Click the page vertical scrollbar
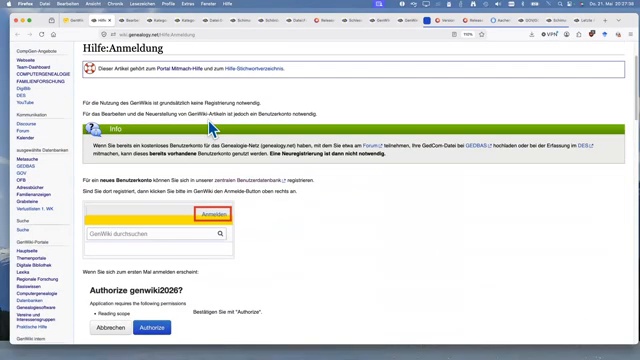Screen dimensions: 640x360 [x=636, y=88]
